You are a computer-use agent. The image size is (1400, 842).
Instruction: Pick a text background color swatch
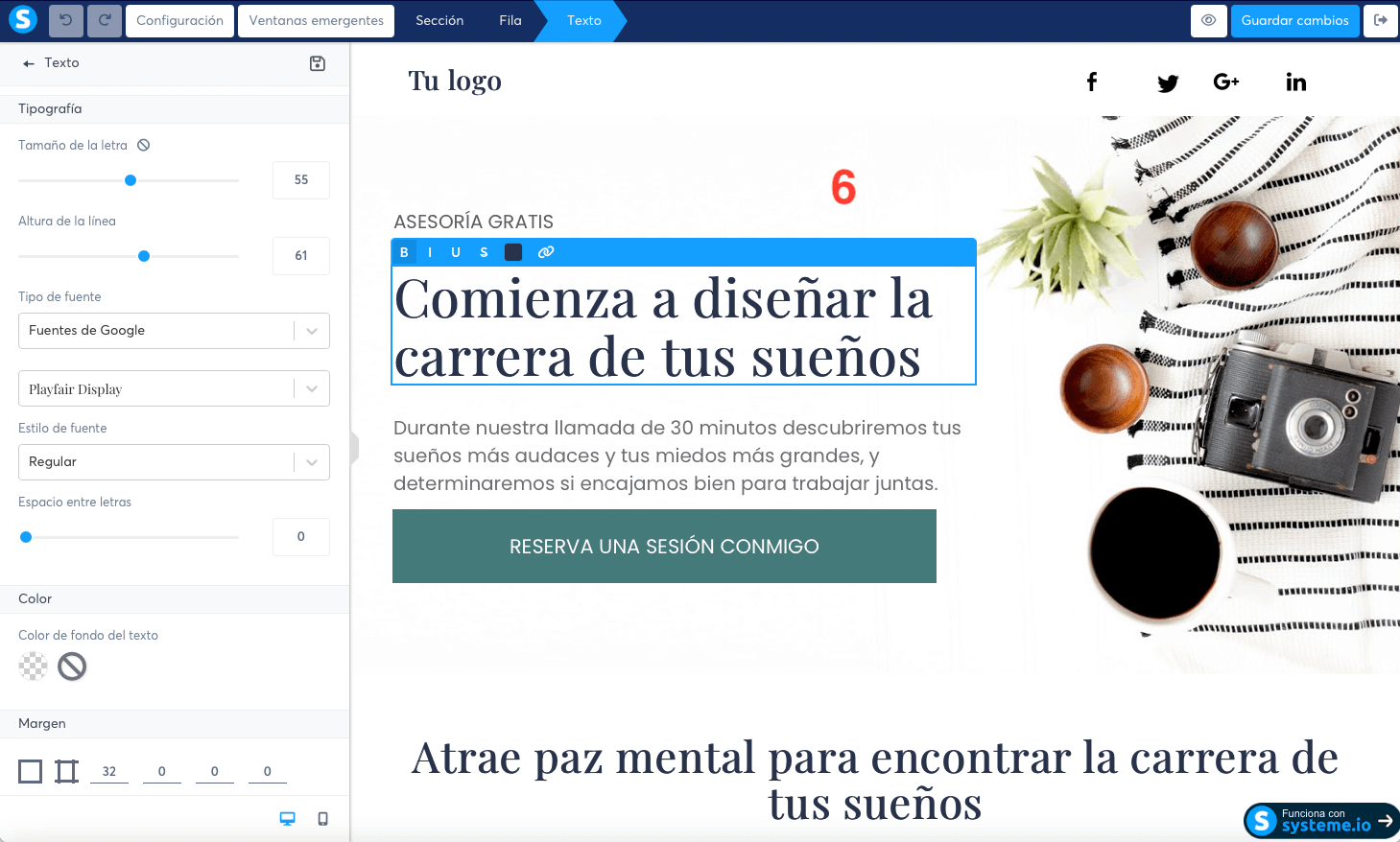(x=32, y=666)
